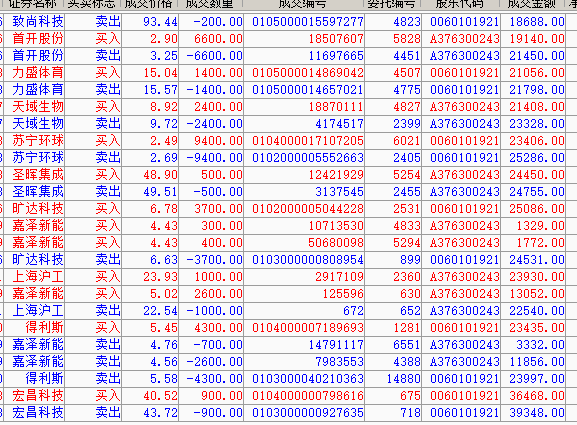
Task: Click price 3.25 in the 首开股份 sell row
Action: coord(164,56)
